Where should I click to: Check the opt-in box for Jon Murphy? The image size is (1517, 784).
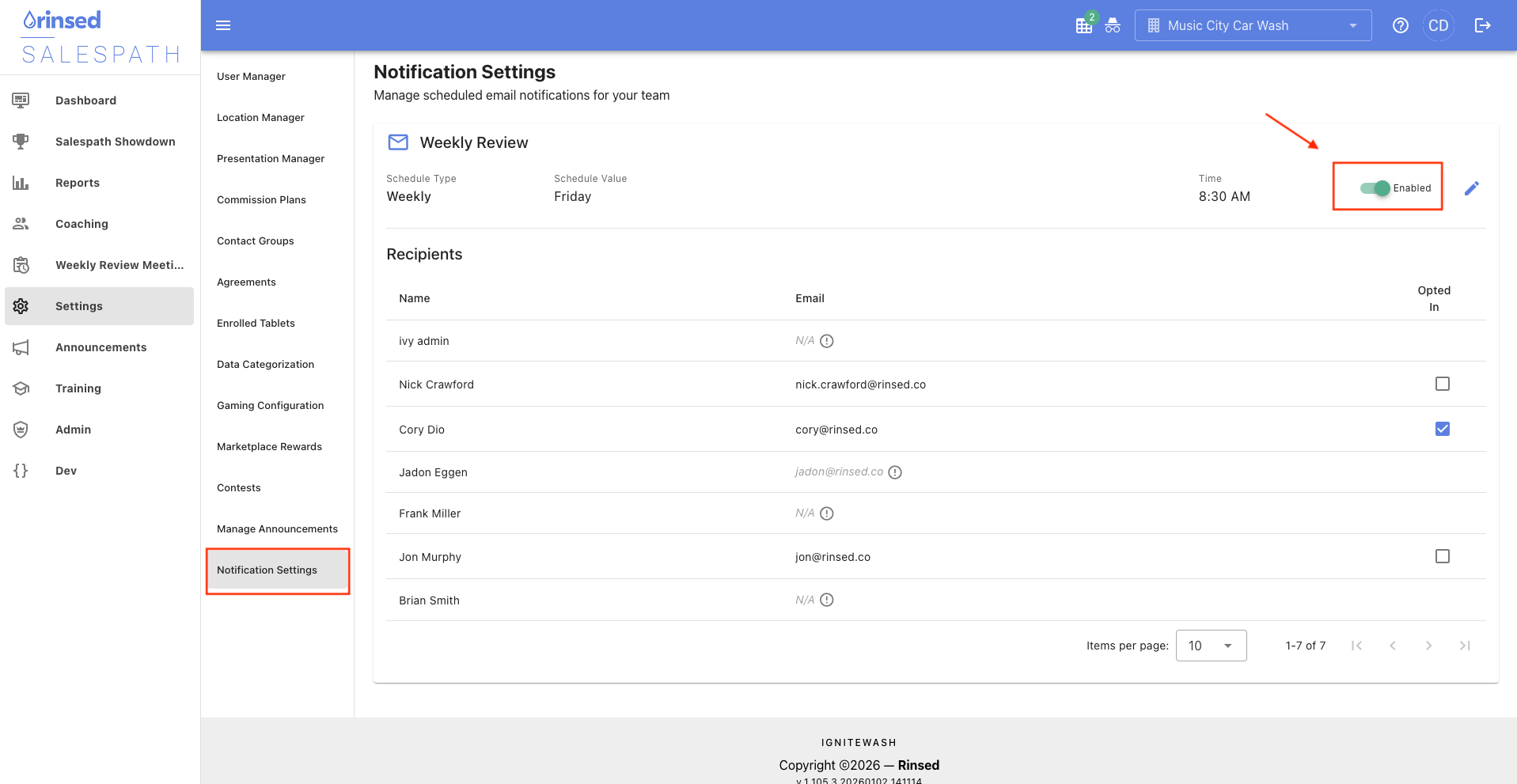(x=1443, y=556)
